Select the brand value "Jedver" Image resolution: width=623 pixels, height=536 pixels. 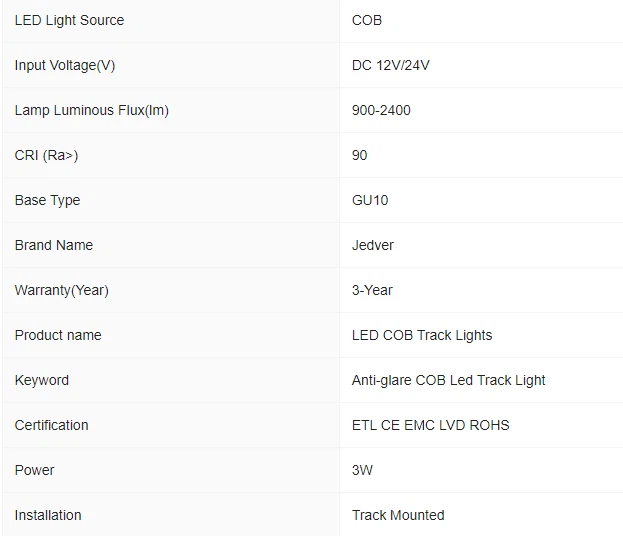(x=373, y=245)
